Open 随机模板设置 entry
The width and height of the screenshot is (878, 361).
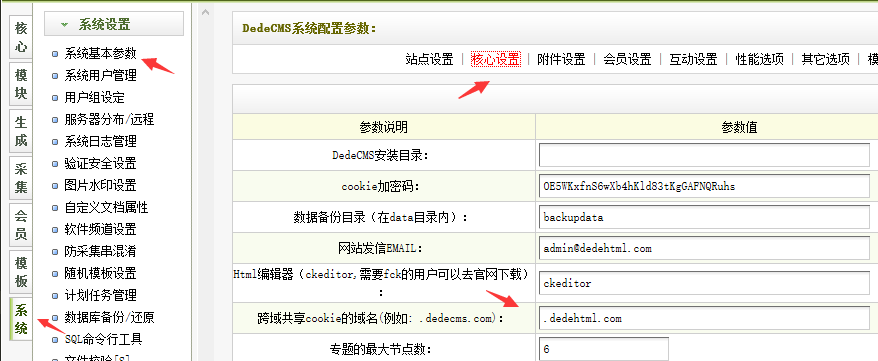[x=100, y=274]
